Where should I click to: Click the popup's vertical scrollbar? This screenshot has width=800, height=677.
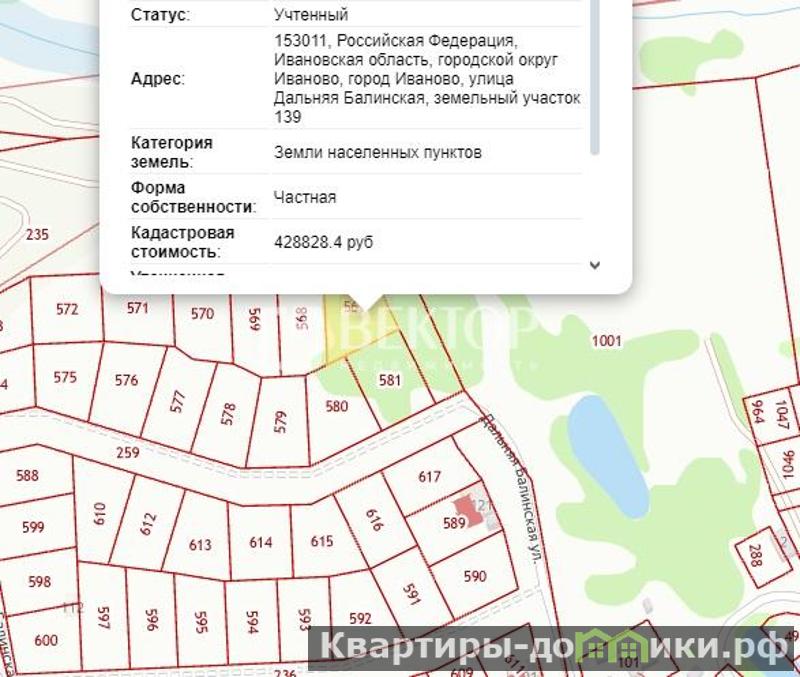click(x=595, y=80)
